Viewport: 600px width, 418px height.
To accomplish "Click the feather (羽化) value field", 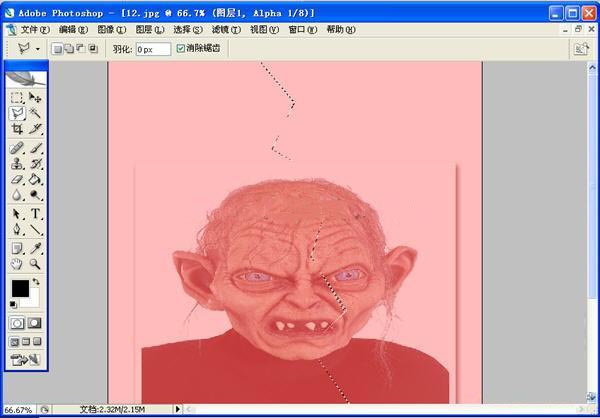I will point(153,49).
